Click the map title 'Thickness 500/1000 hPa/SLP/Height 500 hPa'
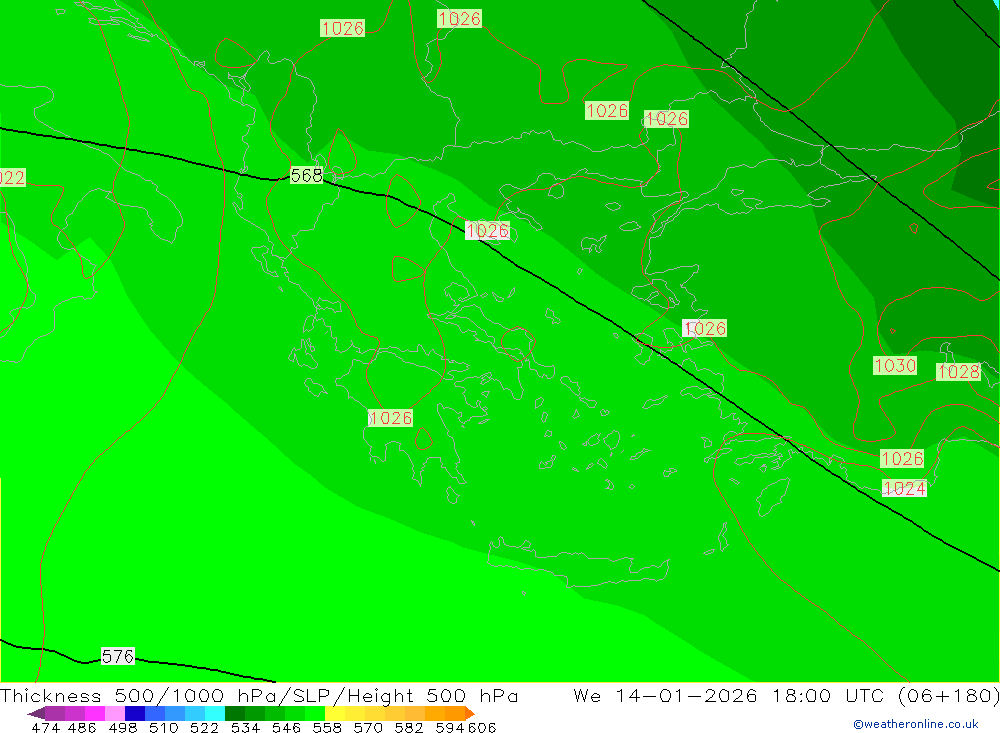The width and height of the screenshot is (1000, 733). point(259,695)
